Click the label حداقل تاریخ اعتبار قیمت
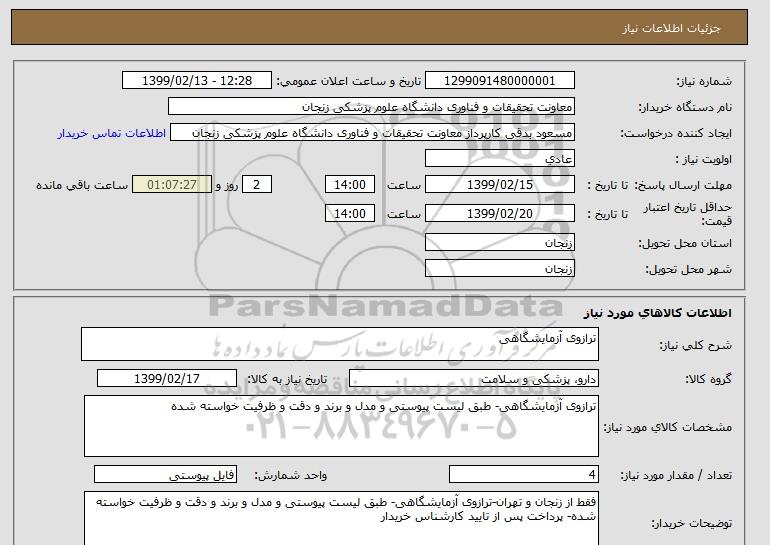770x545 pixels. coord(688,214)
